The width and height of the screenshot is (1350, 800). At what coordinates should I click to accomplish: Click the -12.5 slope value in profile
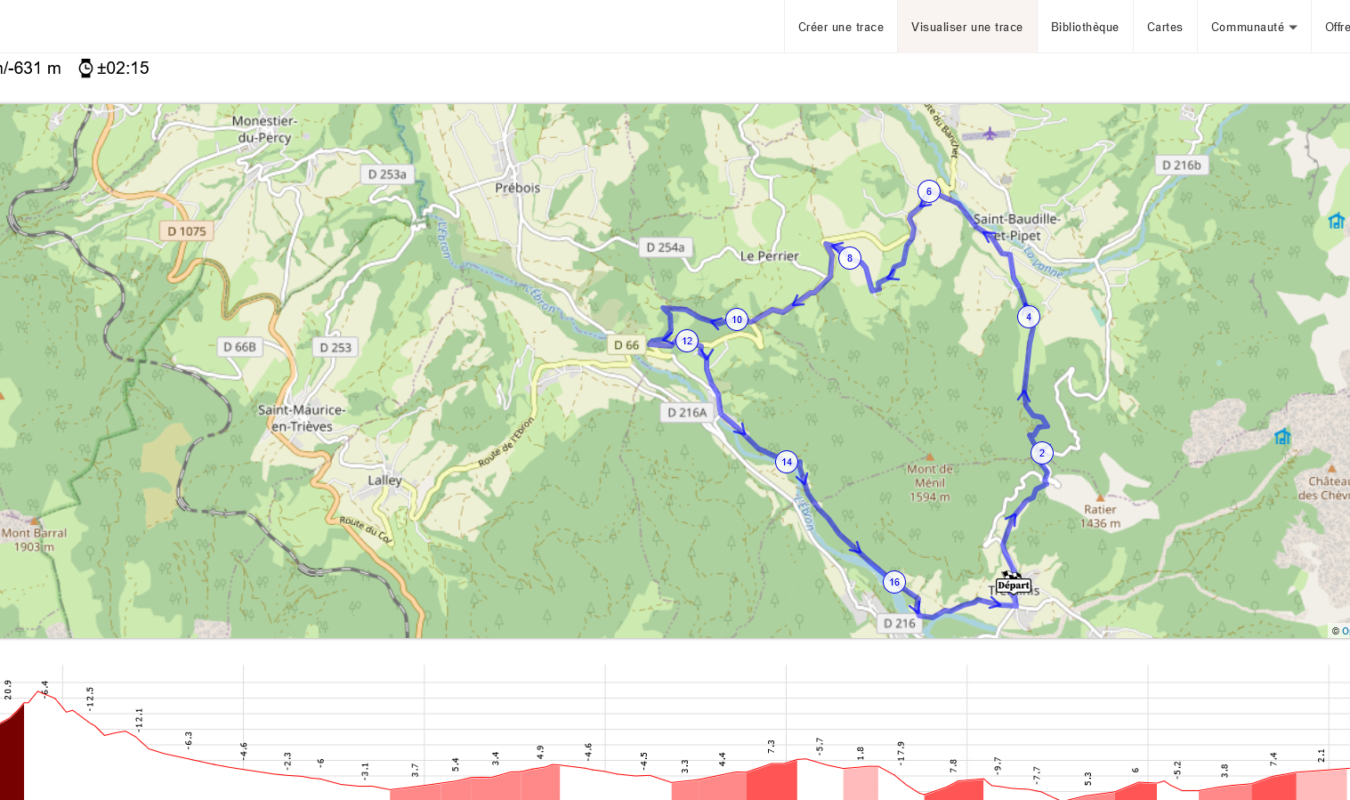(90, 698)
